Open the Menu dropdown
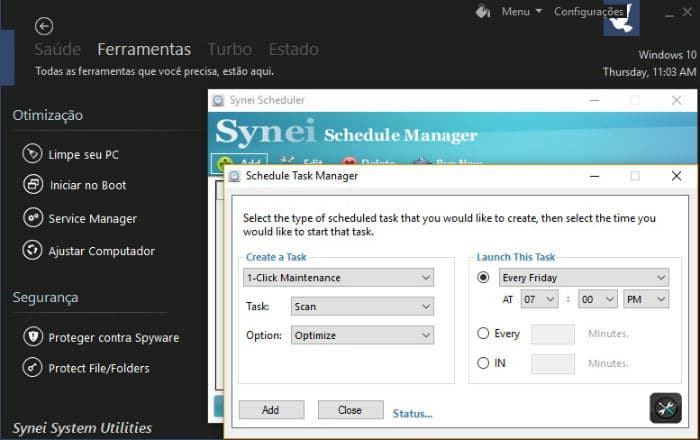The height and width of the screenshot is (440, 700). click(521, 12)
